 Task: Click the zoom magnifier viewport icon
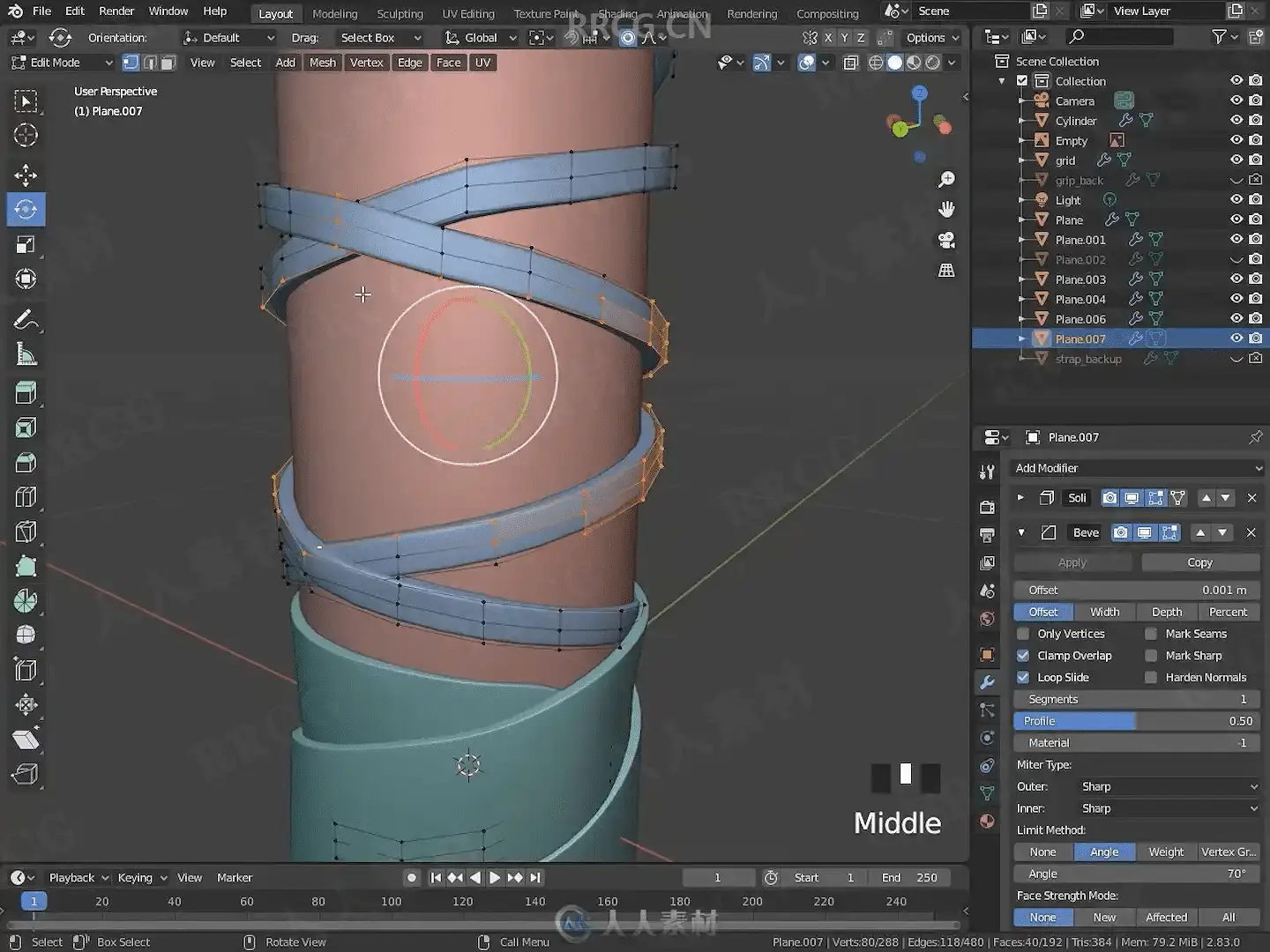(x=946, y=180)
